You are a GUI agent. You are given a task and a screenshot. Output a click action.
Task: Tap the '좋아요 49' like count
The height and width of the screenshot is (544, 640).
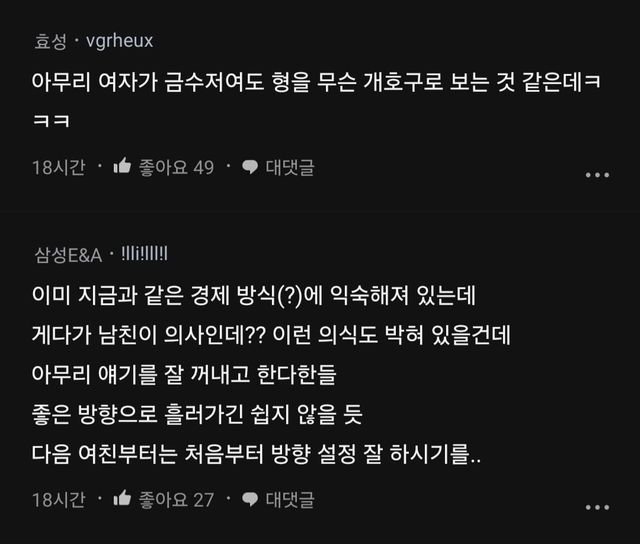(x=176, y=167)
